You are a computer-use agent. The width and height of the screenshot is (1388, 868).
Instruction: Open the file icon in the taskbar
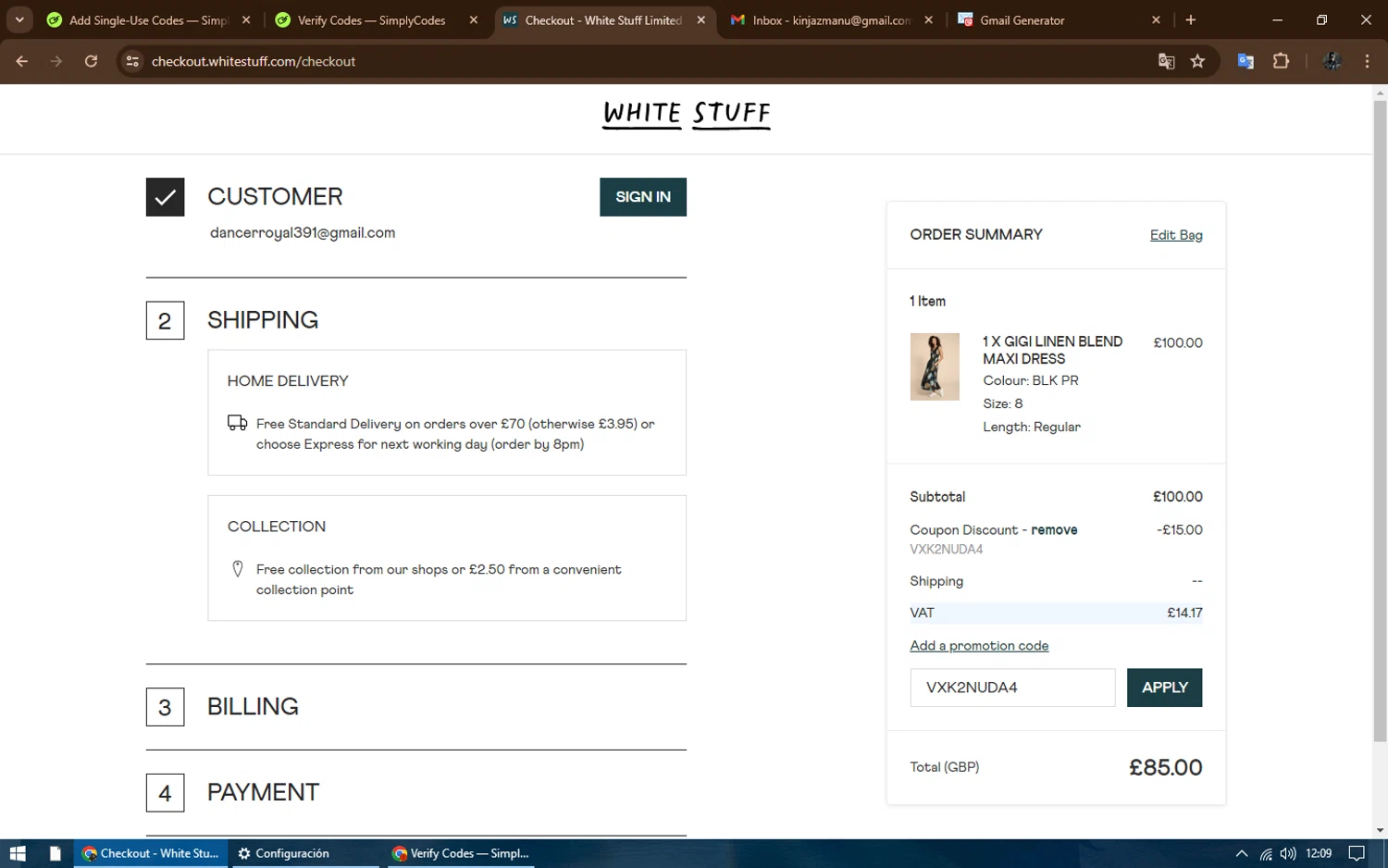[56, 853]
